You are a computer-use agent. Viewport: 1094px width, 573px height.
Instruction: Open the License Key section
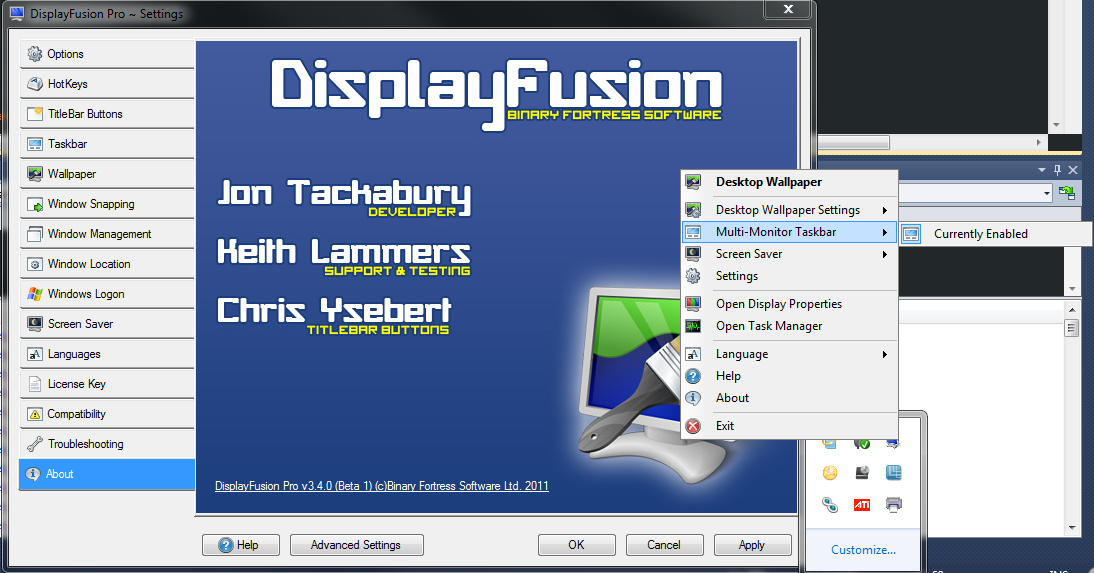106,384
